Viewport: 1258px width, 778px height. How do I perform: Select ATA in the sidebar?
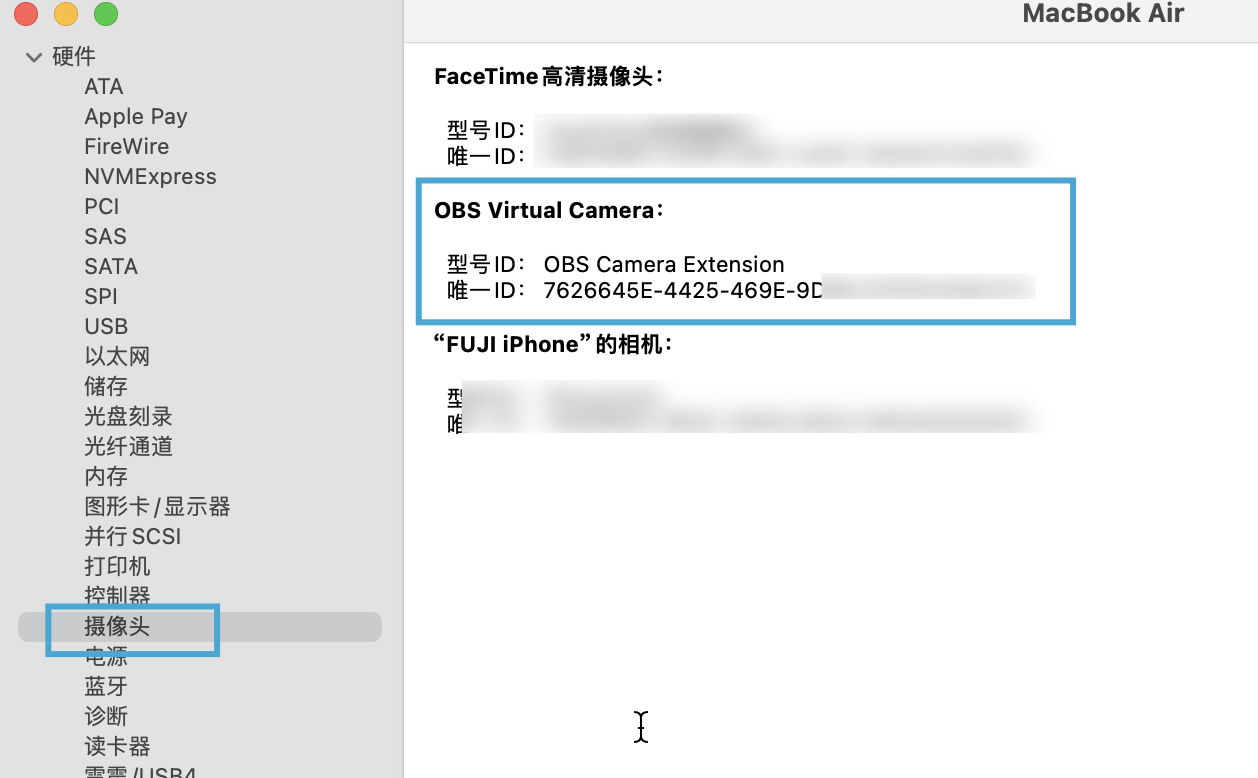104,87
